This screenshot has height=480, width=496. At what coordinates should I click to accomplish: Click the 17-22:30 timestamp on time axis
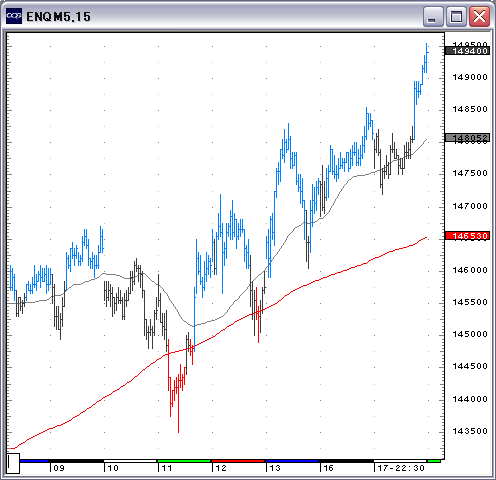coord(401,468)
